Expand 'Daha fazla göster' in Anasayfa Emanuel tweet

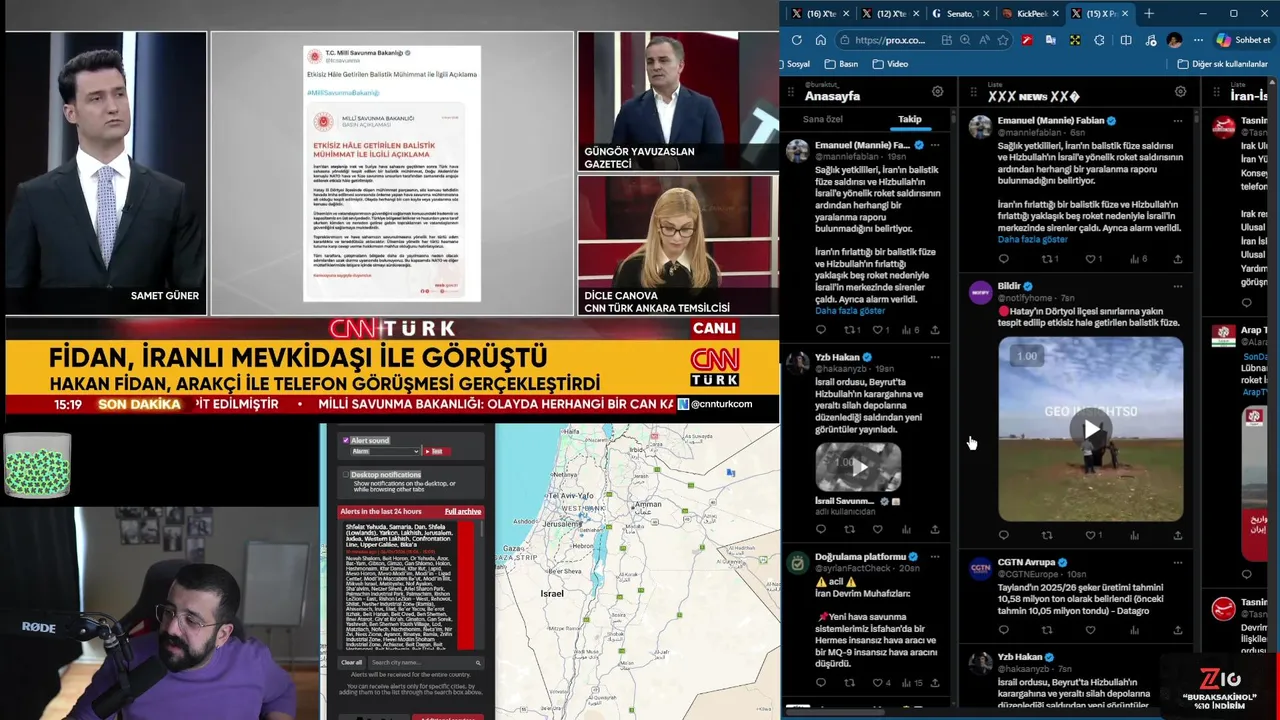pos(850,311)
